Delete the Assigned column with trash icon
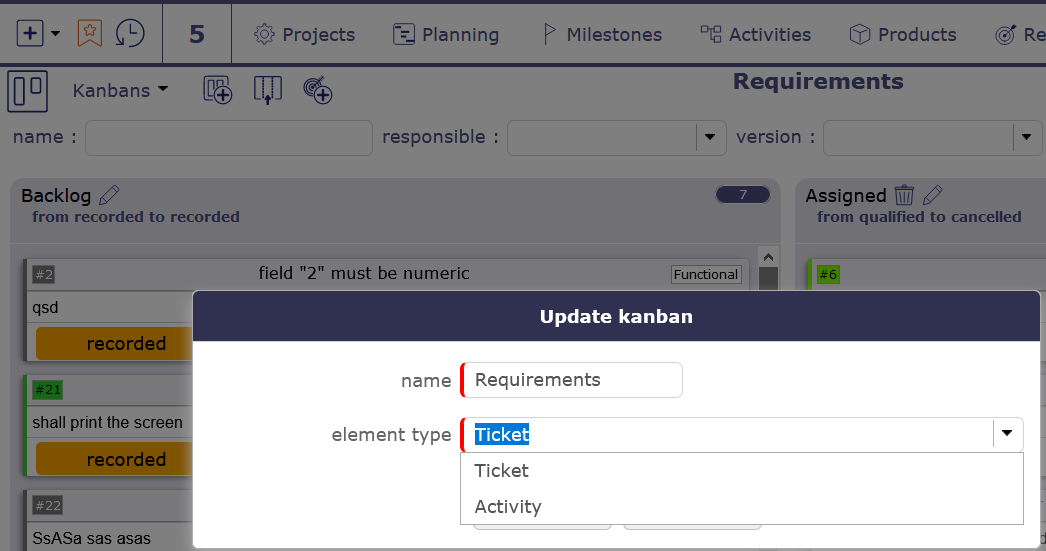This screenshot has height=551, width=1046. tap(904, 195)
